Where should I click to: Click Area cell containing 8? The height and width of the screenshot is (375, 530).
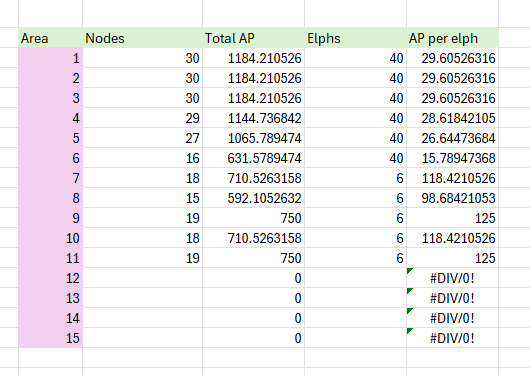[x=50, y=198]
